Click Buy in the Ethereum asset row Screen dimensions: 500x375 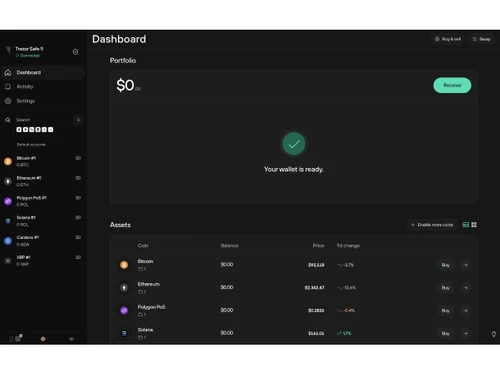(446, 288)
